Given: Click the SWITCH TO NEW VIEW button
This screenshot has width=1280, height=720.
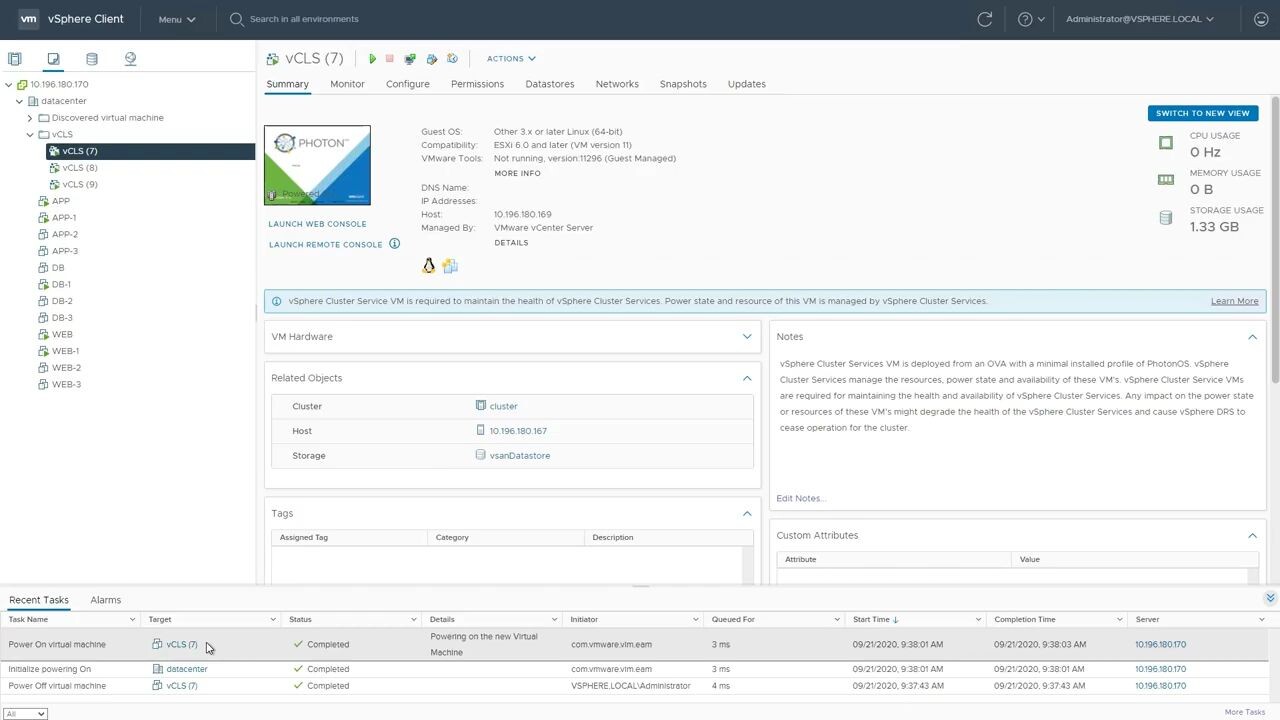Looking at the screenshot, I should click(x=1202, y=113).
